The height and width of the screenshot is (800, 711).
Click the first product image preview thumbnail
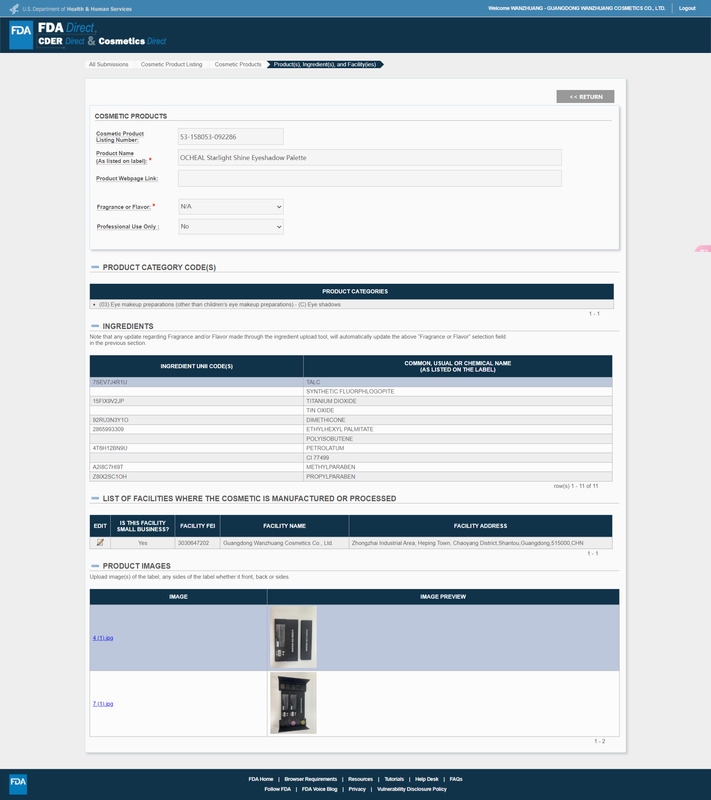pos(293,637)
